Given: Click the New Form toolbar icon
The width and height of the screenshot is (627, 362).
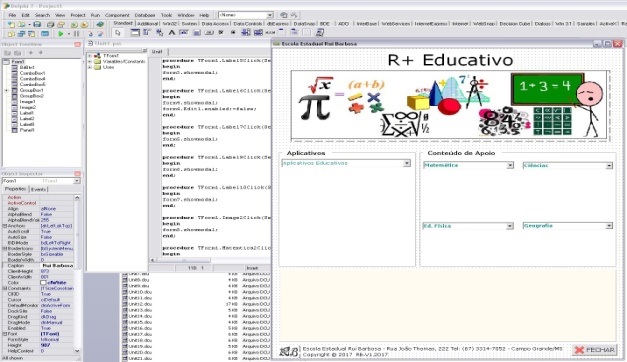Looking at the screenshot, I should pyautogui.click(x=45, y=34).
